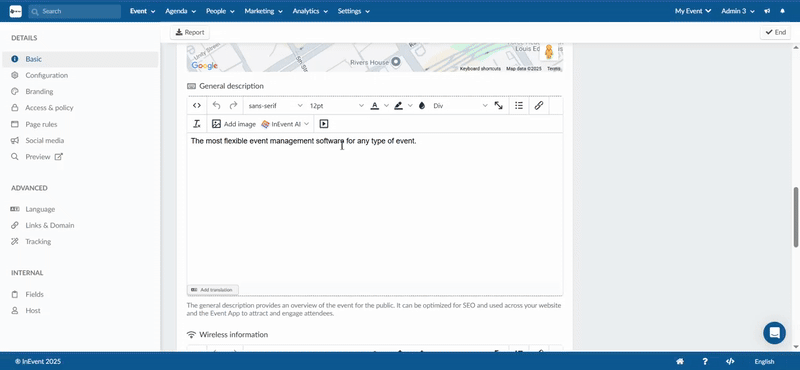Image resolution: width=800 pixels, height=370 pixels.
Task: Click the ink drop color icon
Action: [421, 106]
